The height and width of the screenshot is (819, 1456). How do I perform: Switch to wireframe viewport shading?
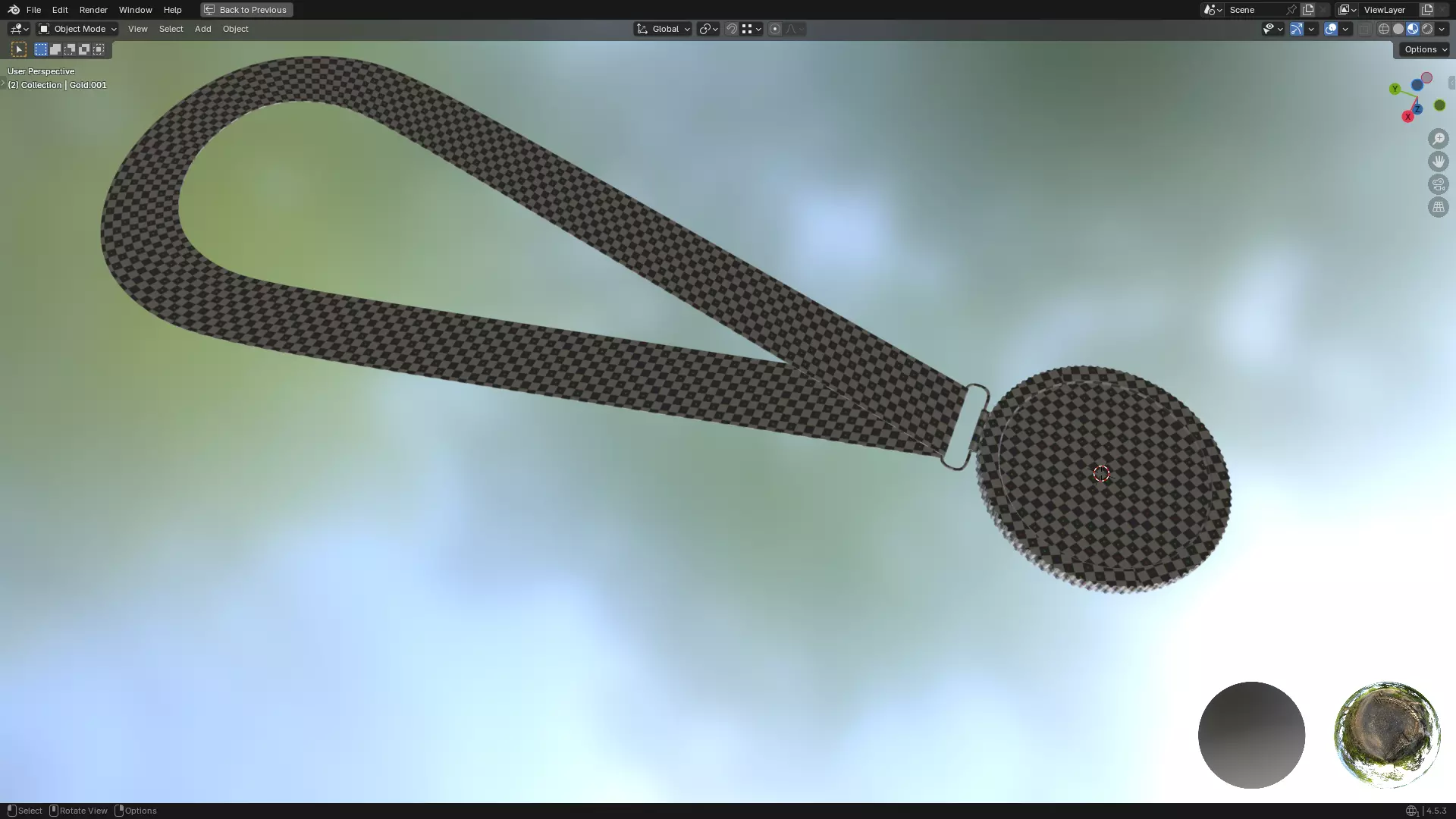pyautogui.click(x=1384, y=29)
